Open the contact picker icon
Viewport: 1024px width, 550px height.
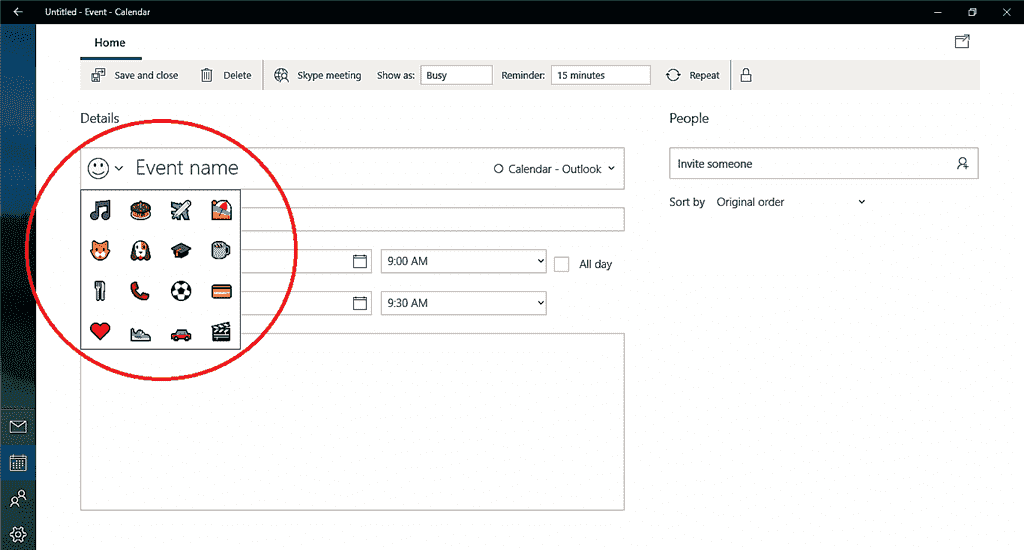click(963, 163)
